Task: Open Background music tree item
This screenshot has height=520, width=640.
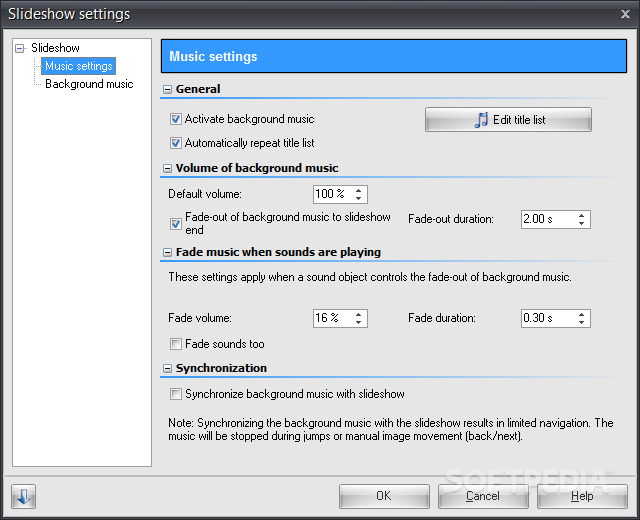Action: (x=89, y=84)
